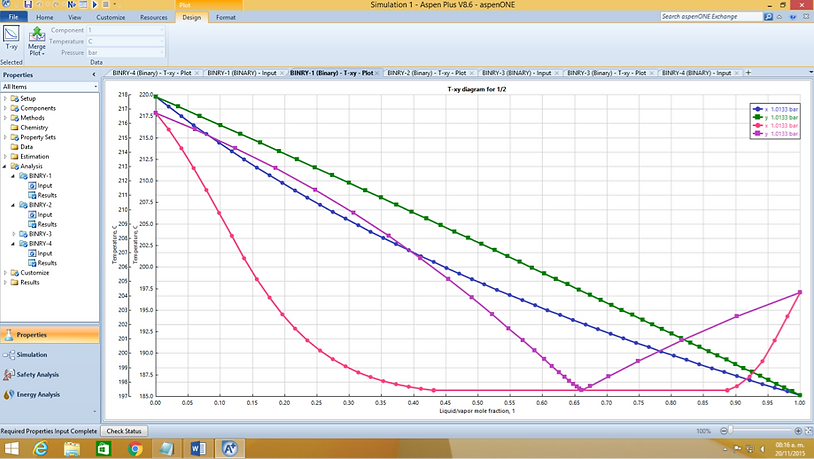Open the tab list dropdown arrow
Screen dimensions: 814x459
point(810,72)
